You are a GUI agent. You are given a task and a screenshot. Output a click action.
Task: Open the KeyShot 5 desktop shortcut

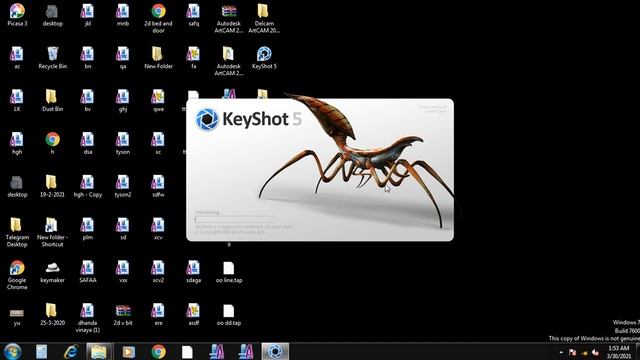coord(264,58)
